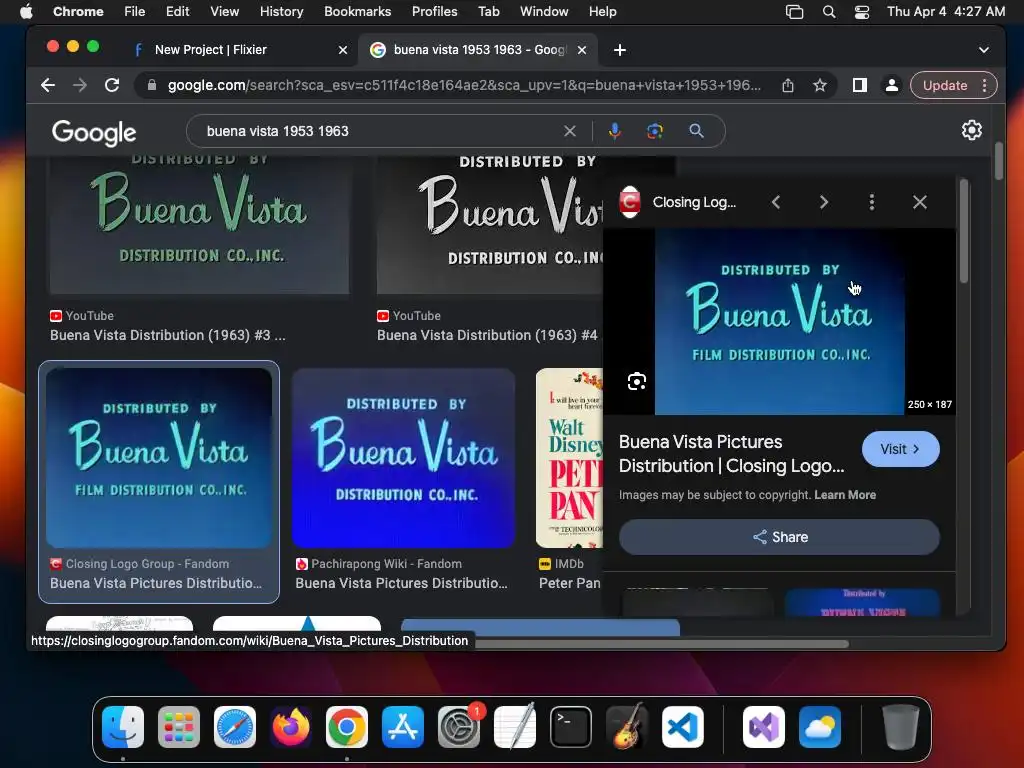Open Terminal from the Dock
The width and height of the screenshot is (1024, 768).
point(571,727)
